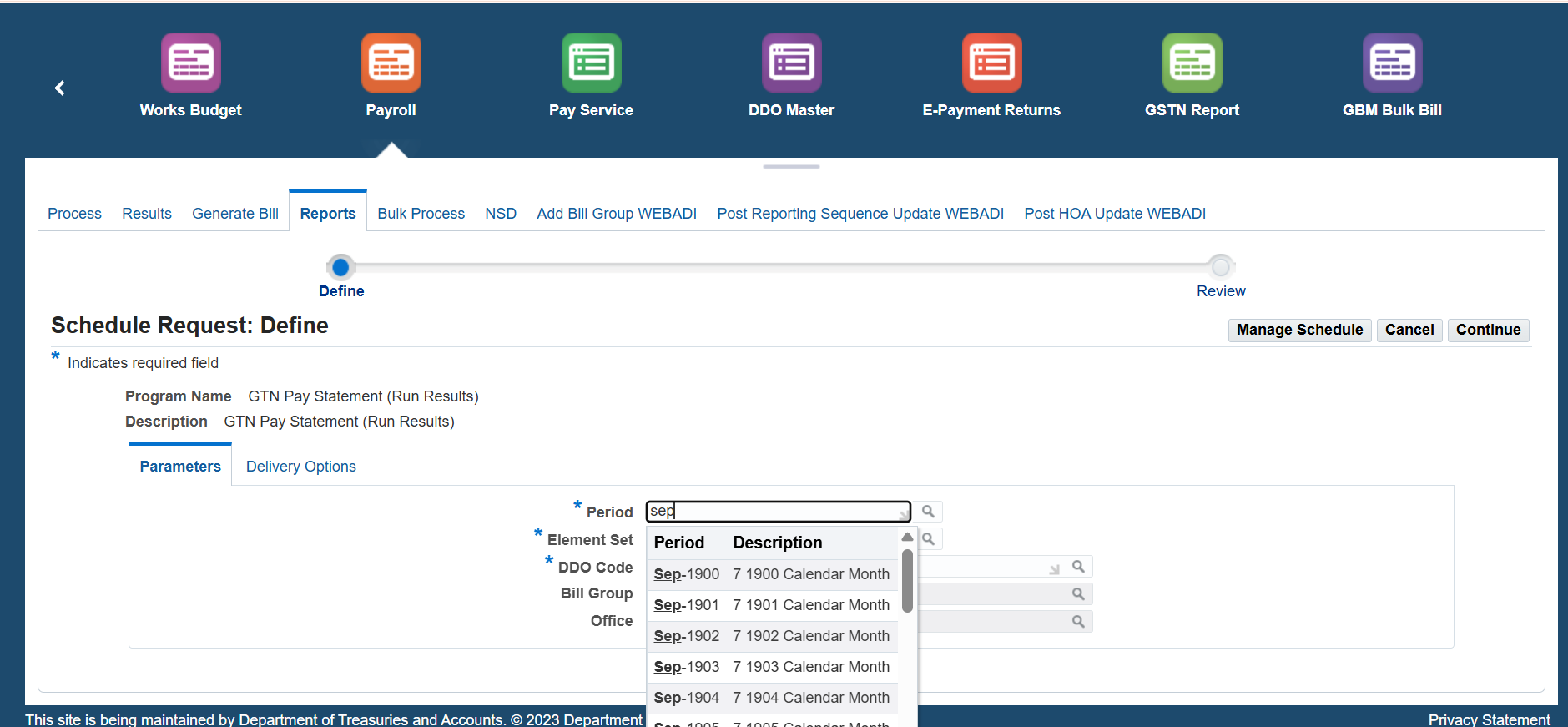Choose Sep-1903 from the Period suggestions
The height and width of the screenshot is (727, 1568).
(773, 667)
